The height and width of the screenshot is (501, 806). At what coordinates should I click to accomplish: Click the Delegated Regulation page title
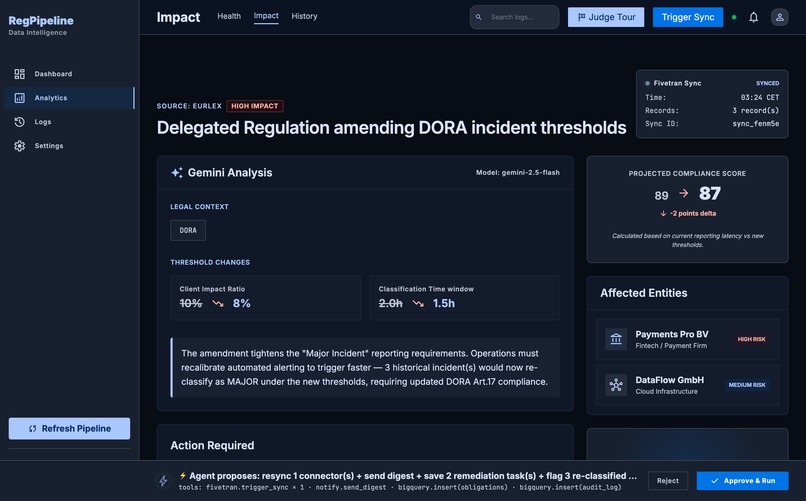[x=391, y=127]
